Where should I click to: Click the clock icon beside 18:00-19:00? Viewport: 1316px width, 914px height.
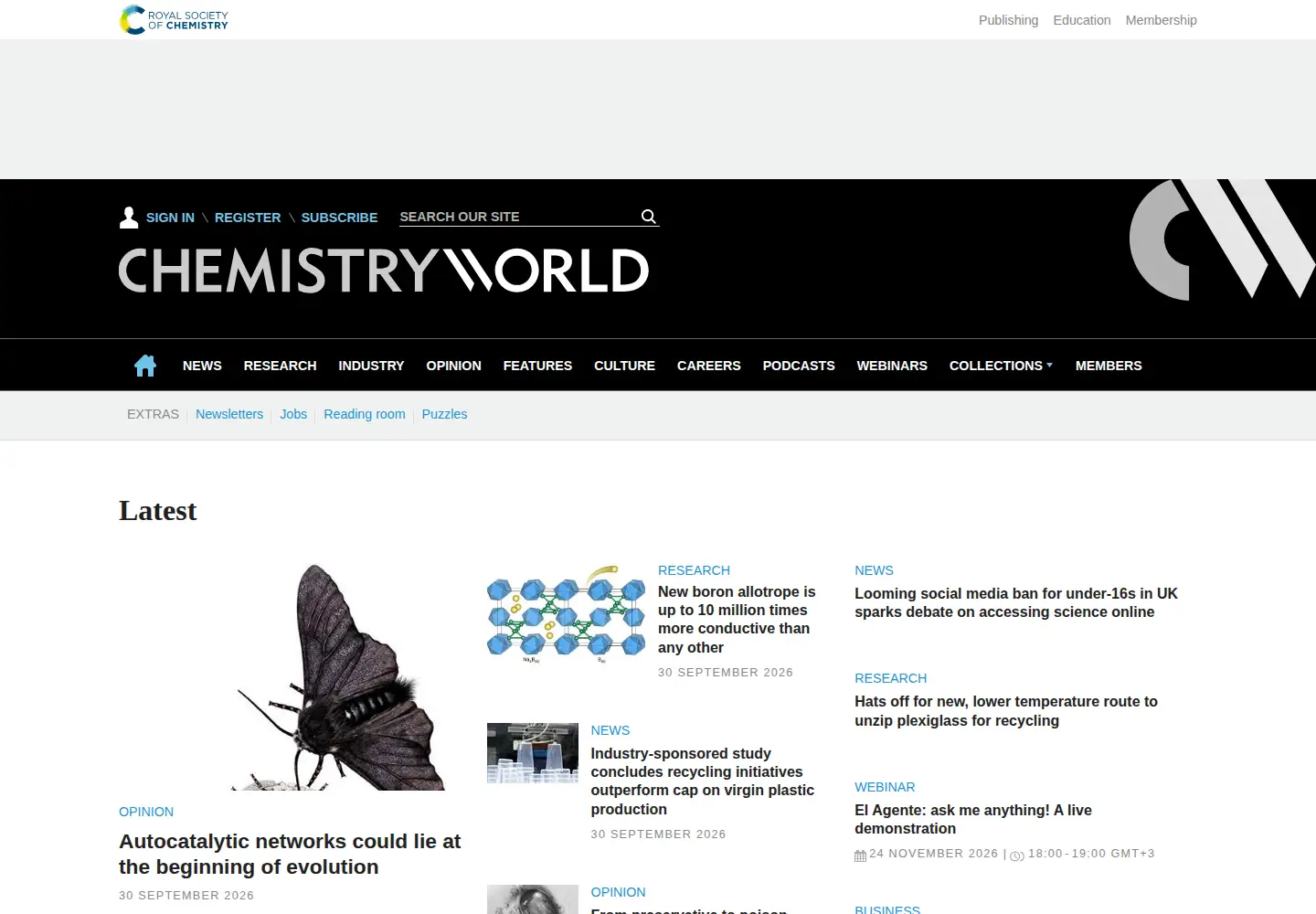(x=1017, y=856)
